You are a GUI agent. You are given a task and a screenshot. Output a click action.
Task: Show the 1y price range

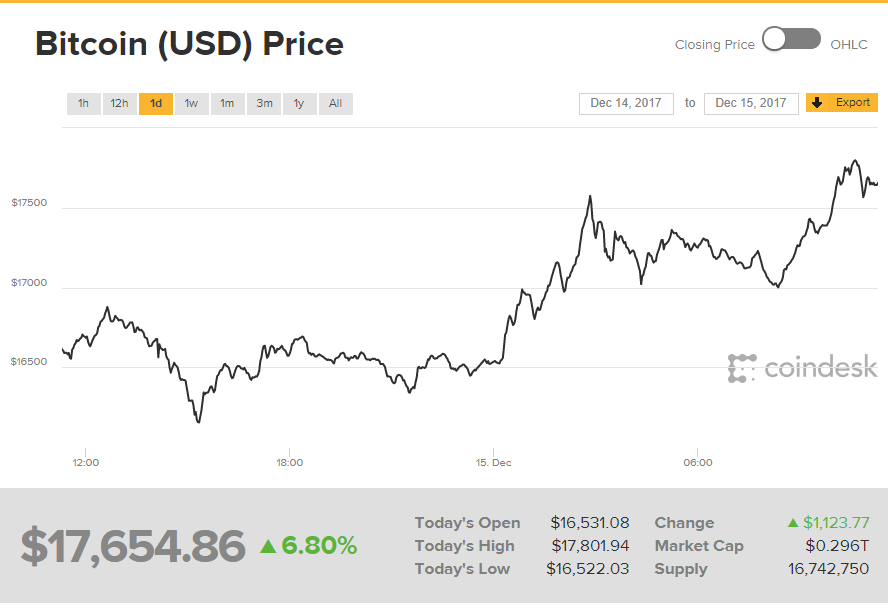coord(299,104)
